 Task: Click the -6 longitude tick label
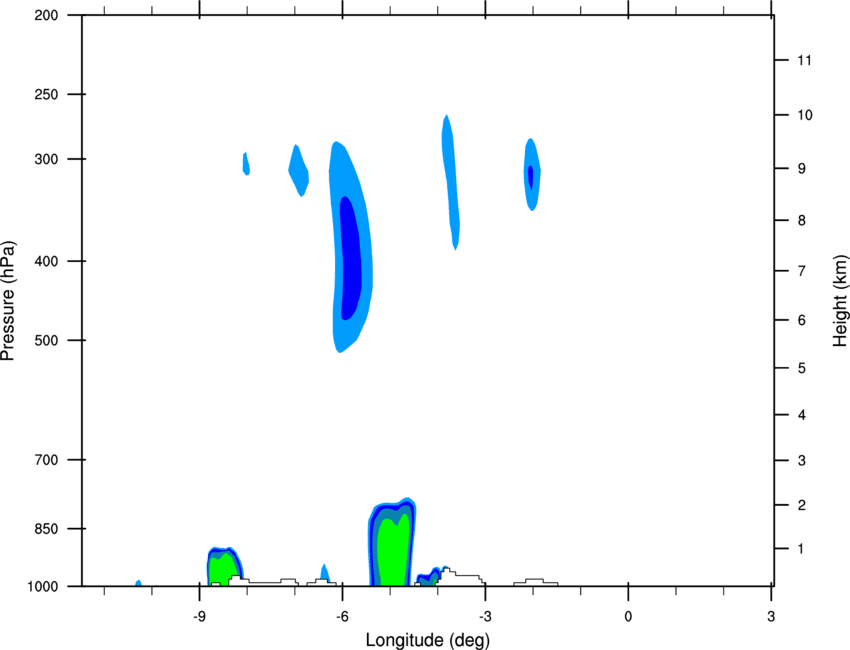click(x=342, y=617)
